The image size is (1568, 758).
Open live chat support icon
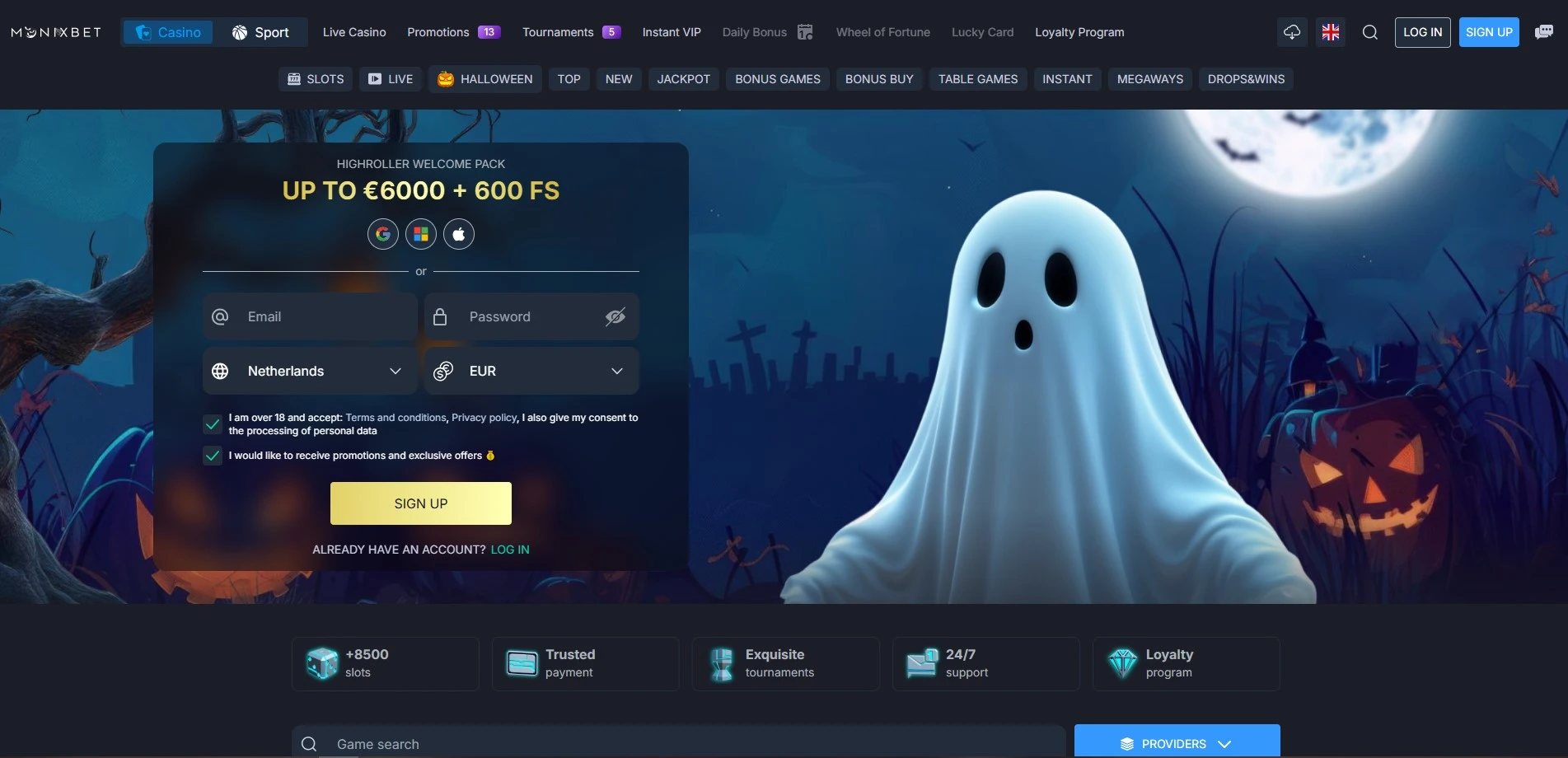1543,32
